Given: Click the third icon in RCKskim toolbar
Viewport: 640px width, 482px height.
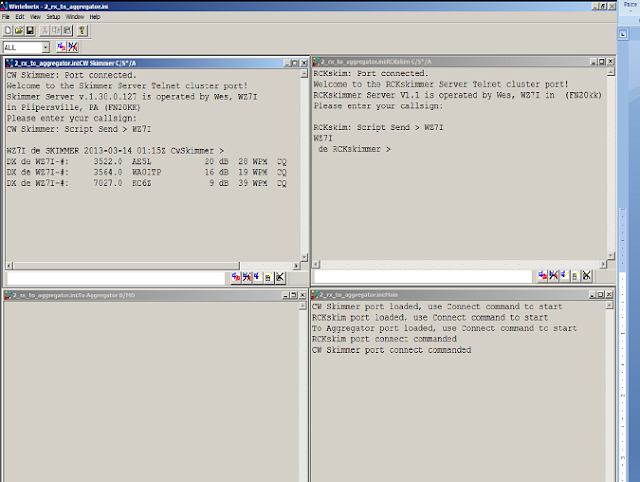Looking at the screenshot, I should [x=564, y=276].
